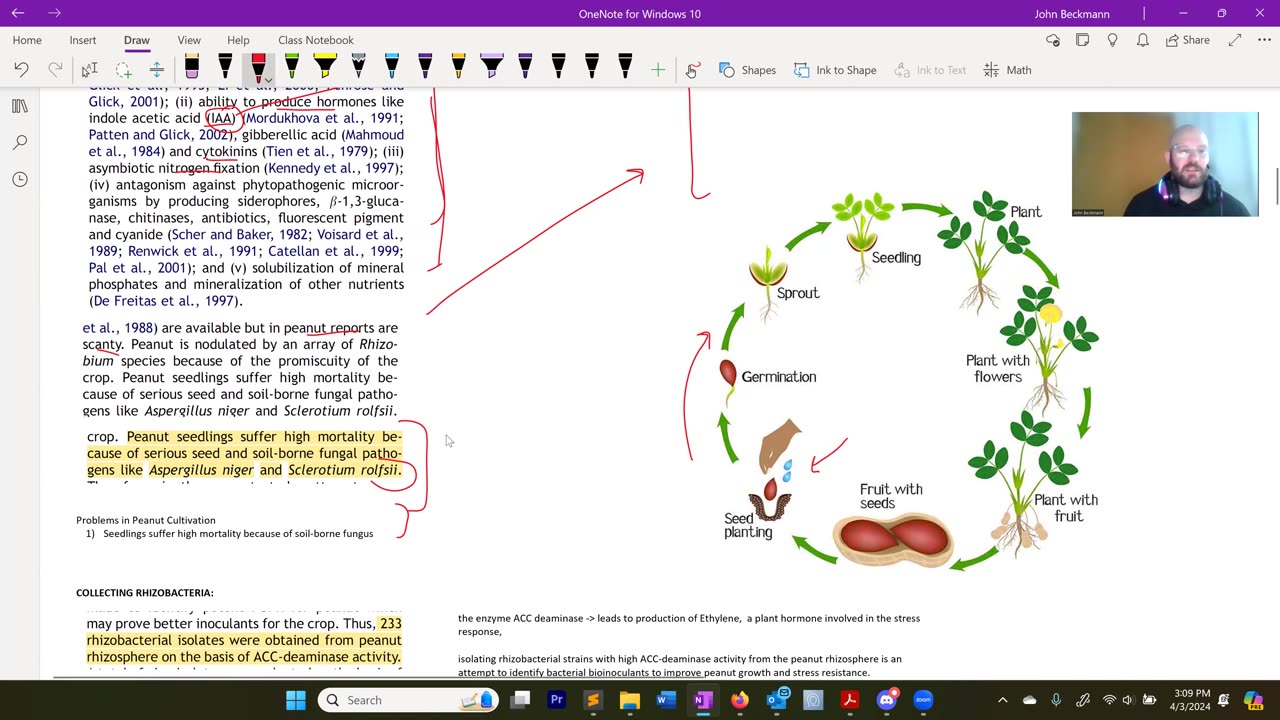Open the Class Notebook tab
The width and height of the screenshot is (1280, 720).
pyautogui.click(x=316, y=40)
